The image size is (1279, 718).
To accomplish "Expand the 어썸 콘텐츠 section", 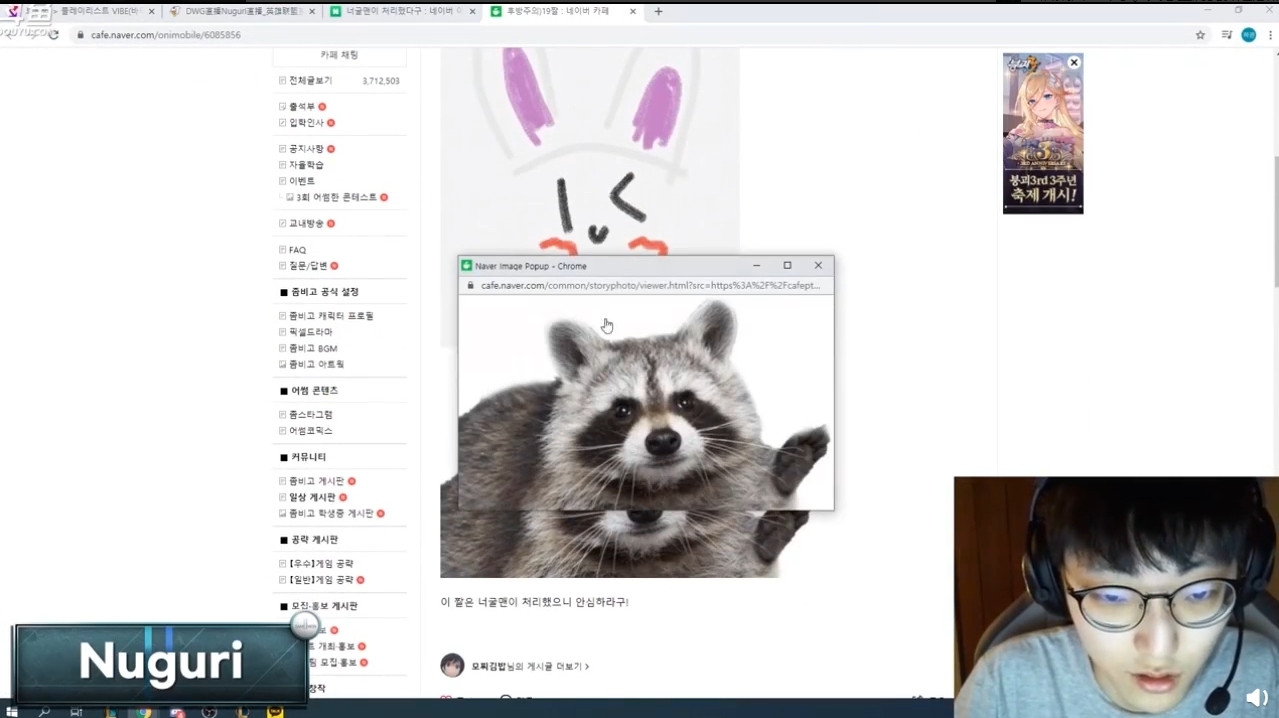I will pos(314,390).
